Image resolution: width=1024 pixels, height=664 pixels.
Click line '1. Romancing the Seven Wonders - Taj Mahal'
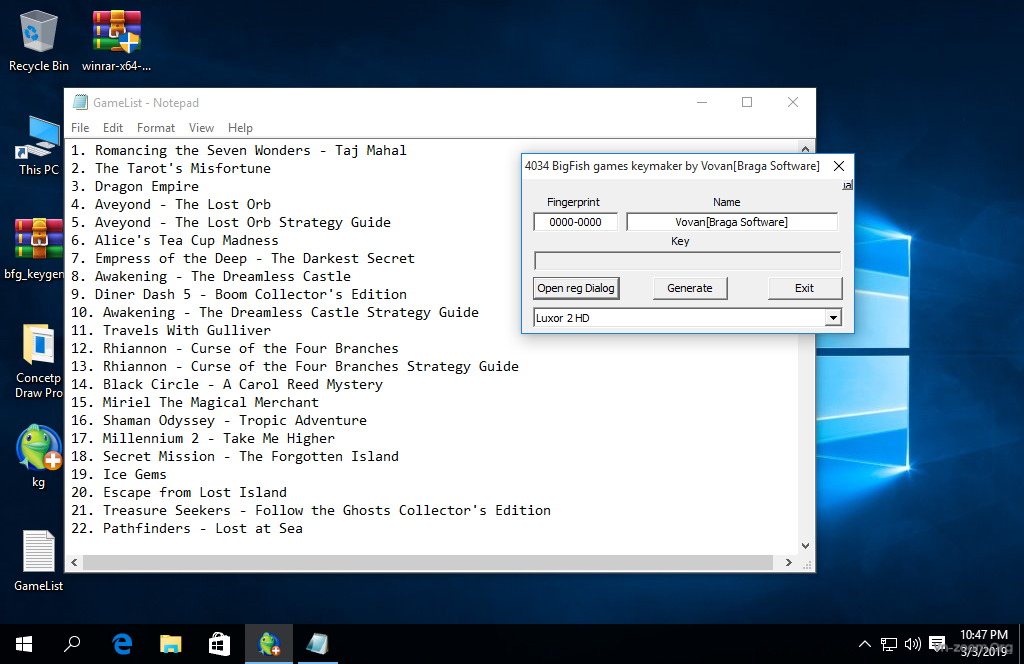pos(238,151)
